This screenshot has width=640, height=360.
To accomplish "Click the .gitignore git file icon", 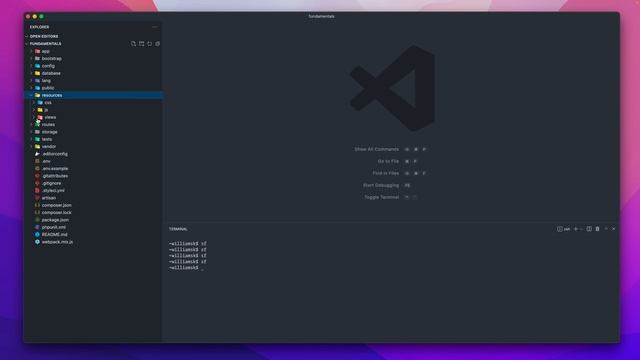I will 37,183.
